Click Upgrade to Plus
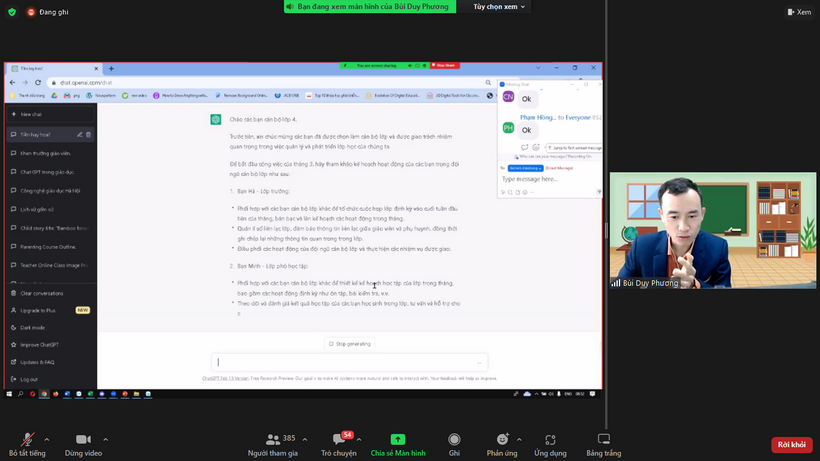The image size is (820, 461). pyautogui.click(x=38, y=310)
